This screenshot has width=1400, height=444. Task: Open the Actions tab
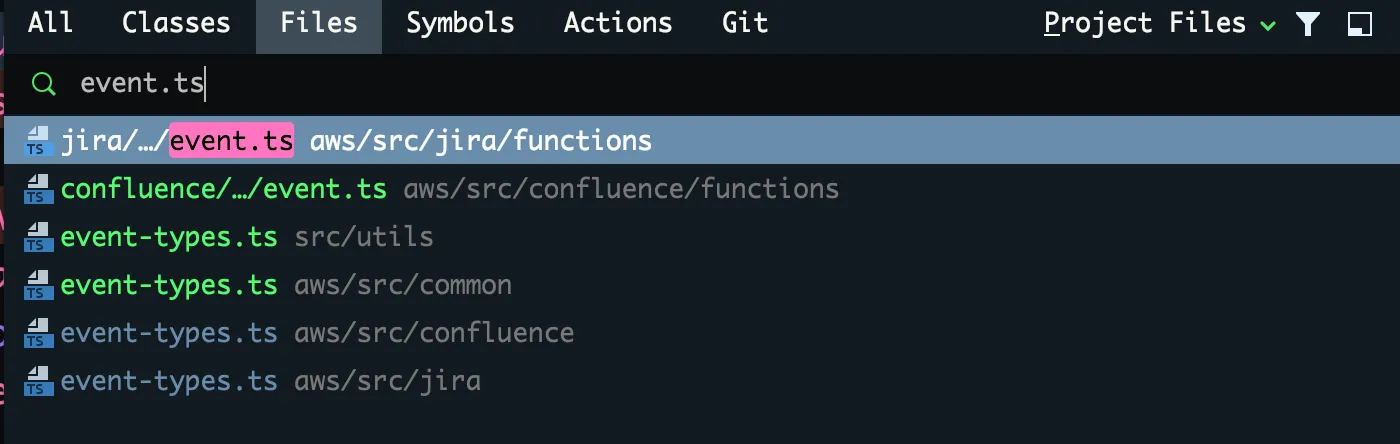point(618,23)
